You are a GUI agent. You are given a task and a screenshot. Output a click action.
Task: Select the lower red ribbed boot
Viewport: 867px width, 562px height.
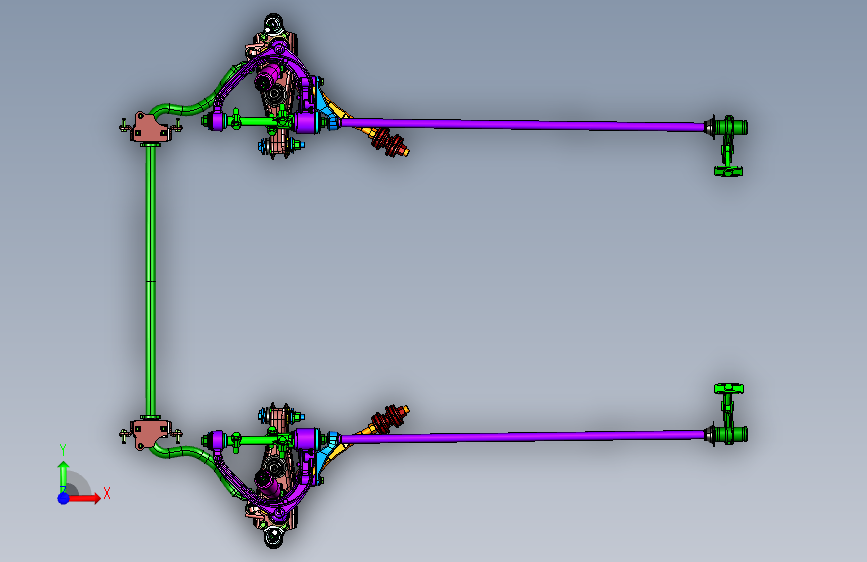[x=388, y=420]
